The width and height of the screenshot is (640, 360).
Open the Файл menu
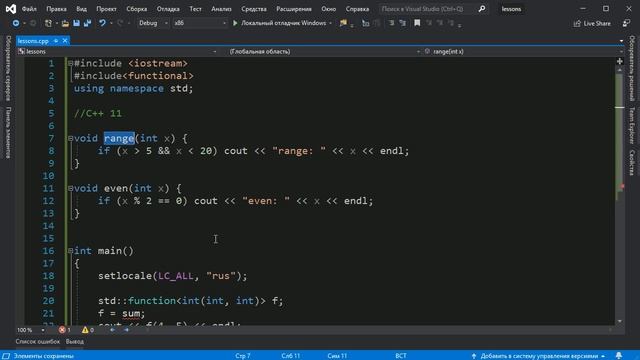point(29,9)
